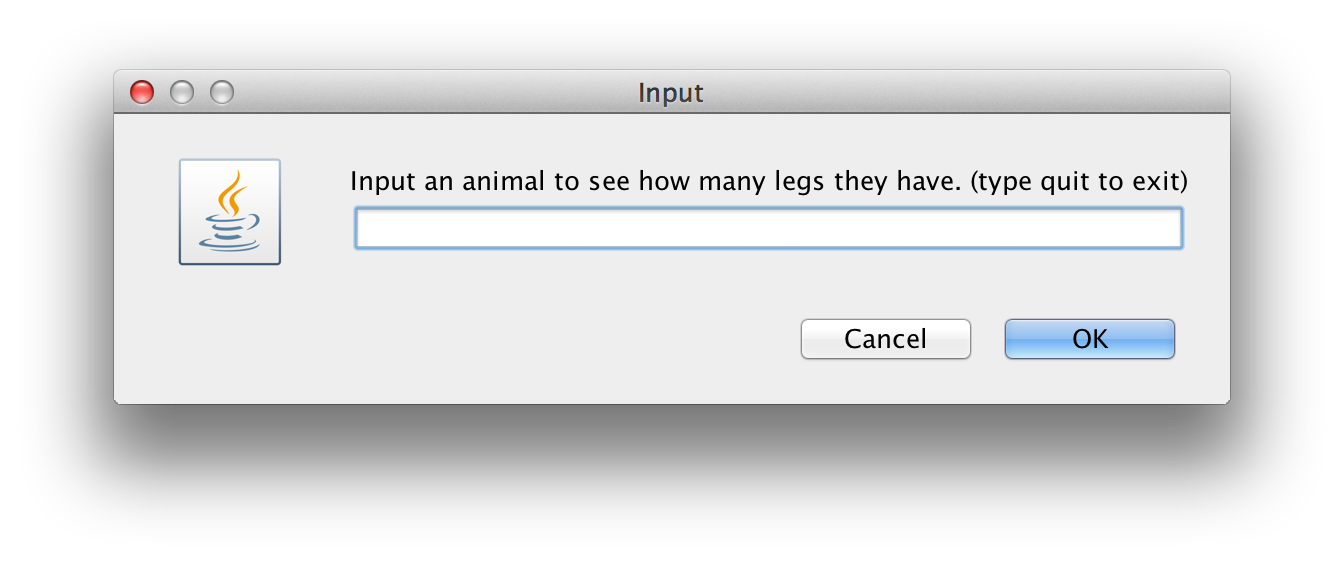Click the steaming cup Java icon
The image size is (1344, 562).
(x=229, y=211)
